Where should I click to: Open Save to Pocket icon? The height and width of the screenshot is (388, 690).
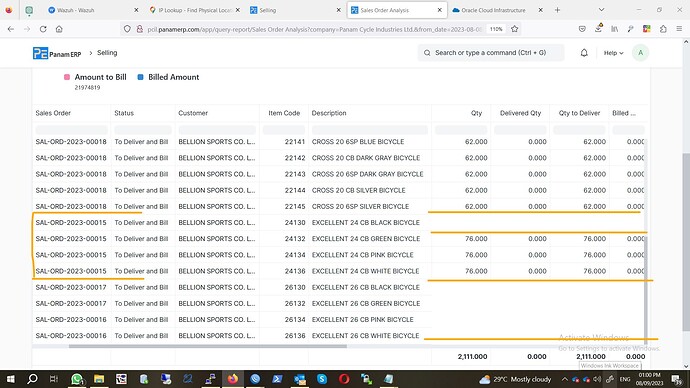pos(582,29)
